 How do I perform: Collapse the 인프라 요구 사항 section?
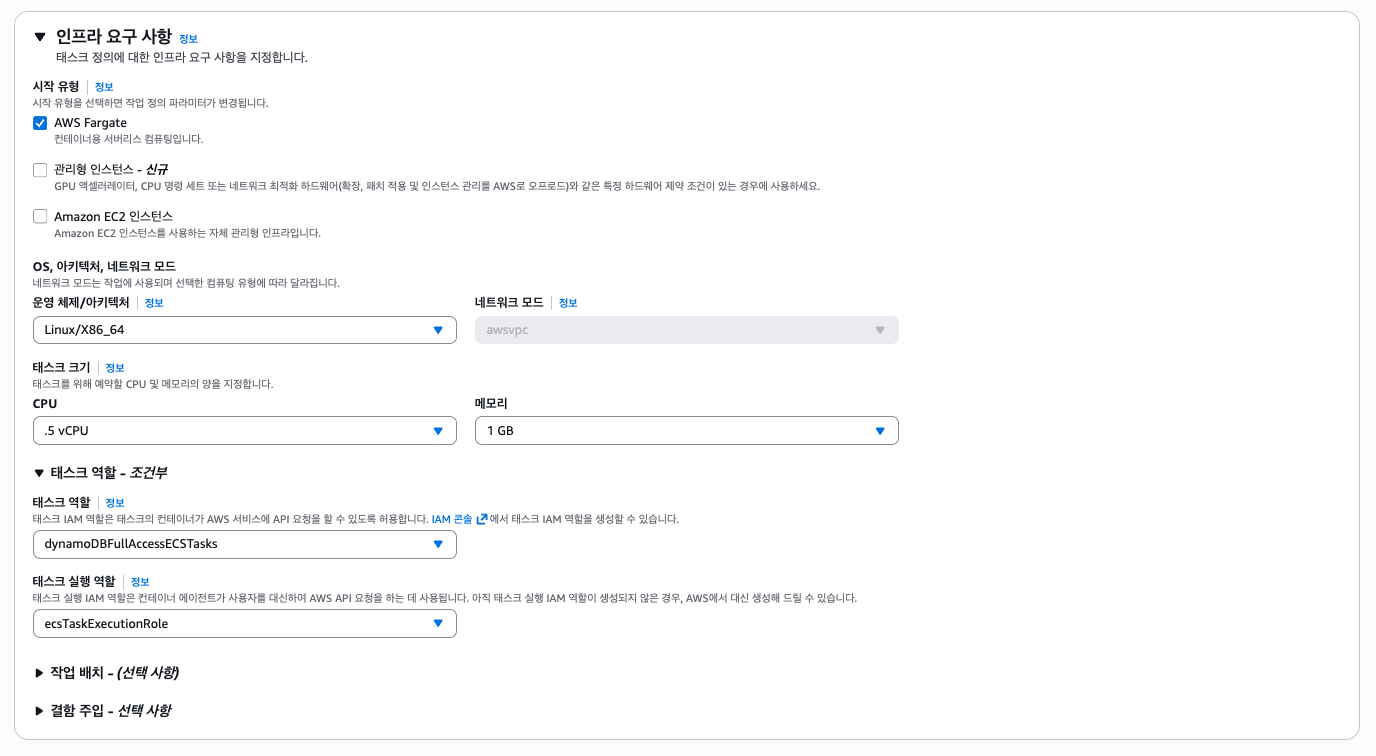pyautogui.click(x=40, y=37)
